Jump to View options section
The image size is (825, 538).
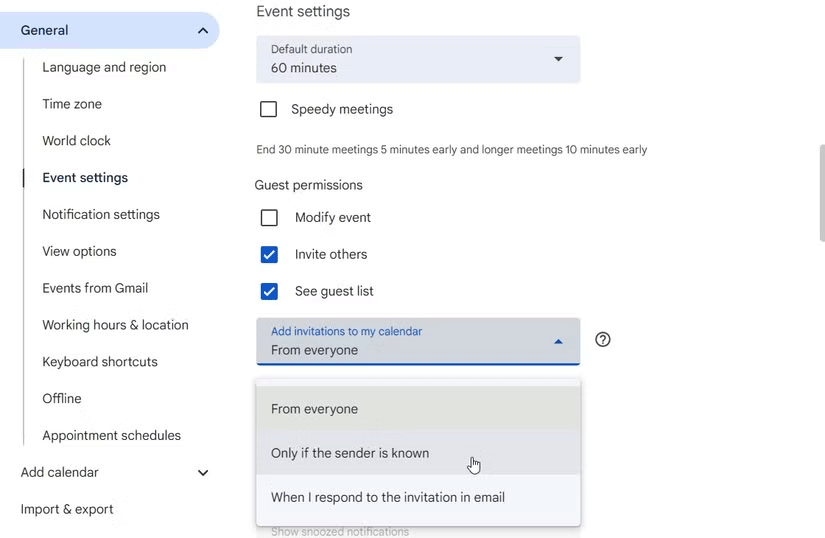tap(79, 252)
